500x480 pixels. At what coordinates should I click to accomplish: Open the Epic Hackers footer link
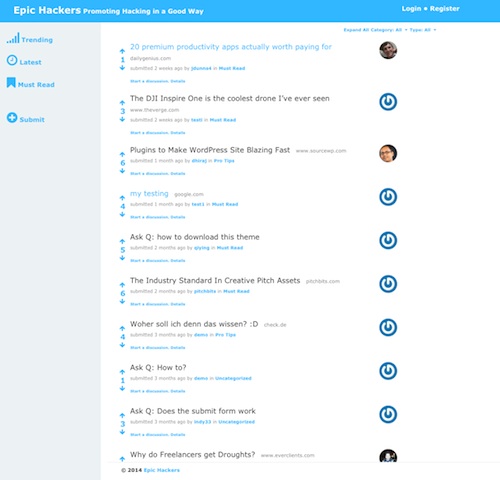162,470
